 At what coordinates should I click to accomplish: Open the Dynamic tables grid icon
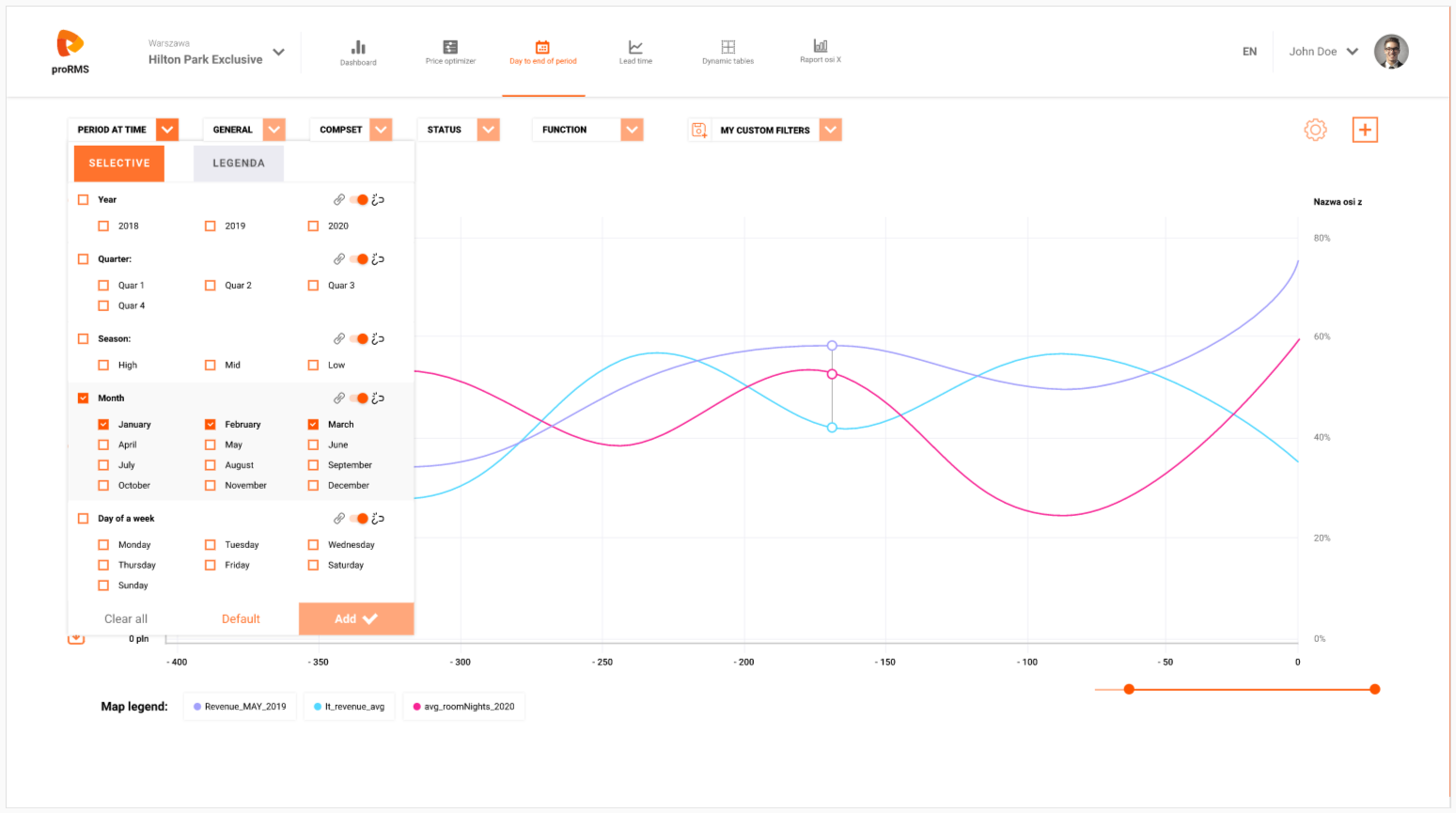point(728,47)
